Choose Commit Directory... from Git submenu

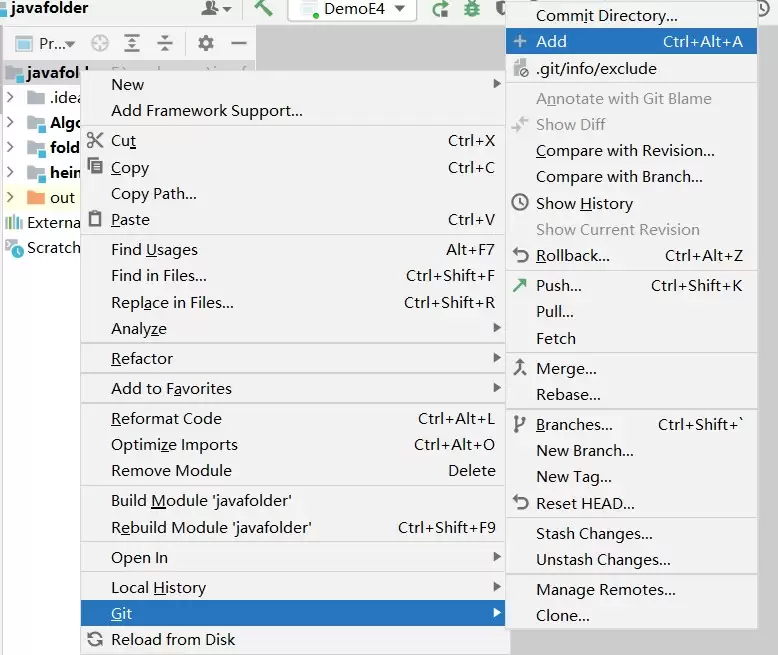tap(606, 15)
